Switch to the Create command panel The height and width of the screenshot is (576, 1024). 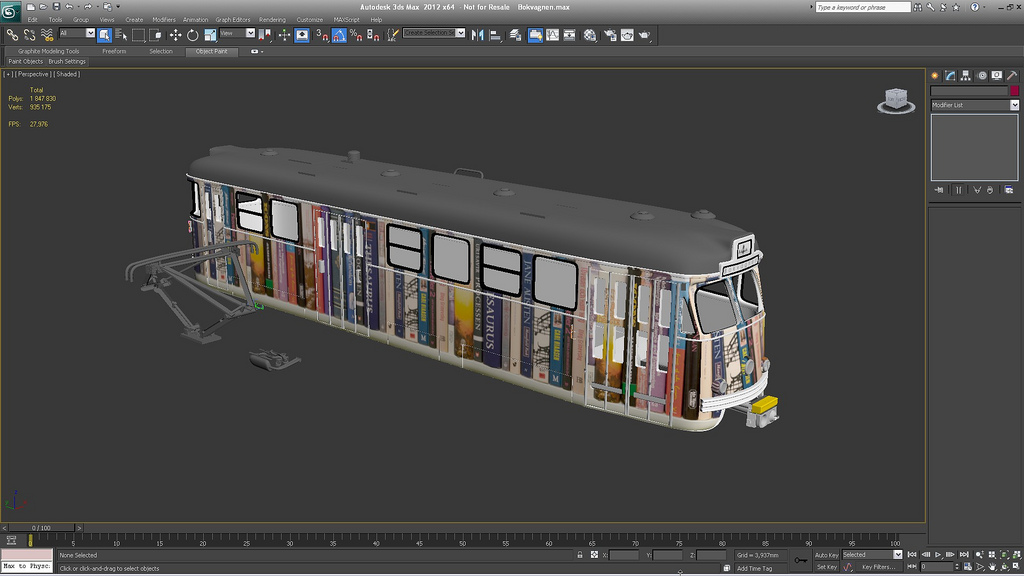tap(935, 76)
